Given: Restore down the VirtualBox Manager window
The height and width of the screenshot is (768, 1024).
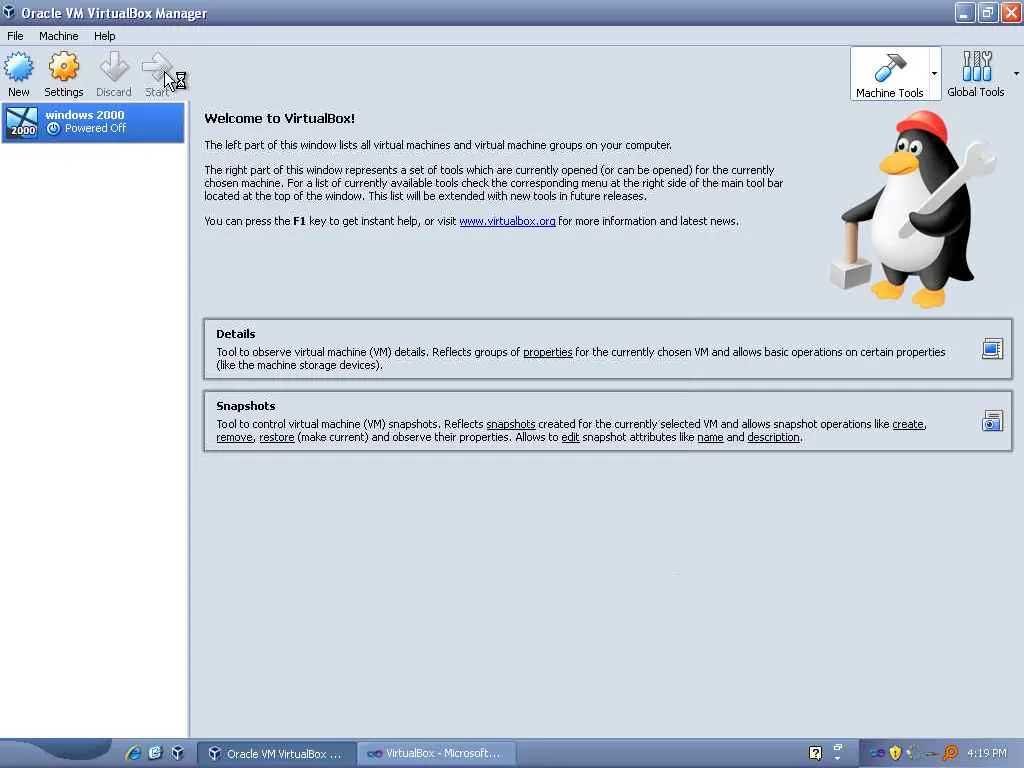Looking at the screenshot, I should (987, 12).
